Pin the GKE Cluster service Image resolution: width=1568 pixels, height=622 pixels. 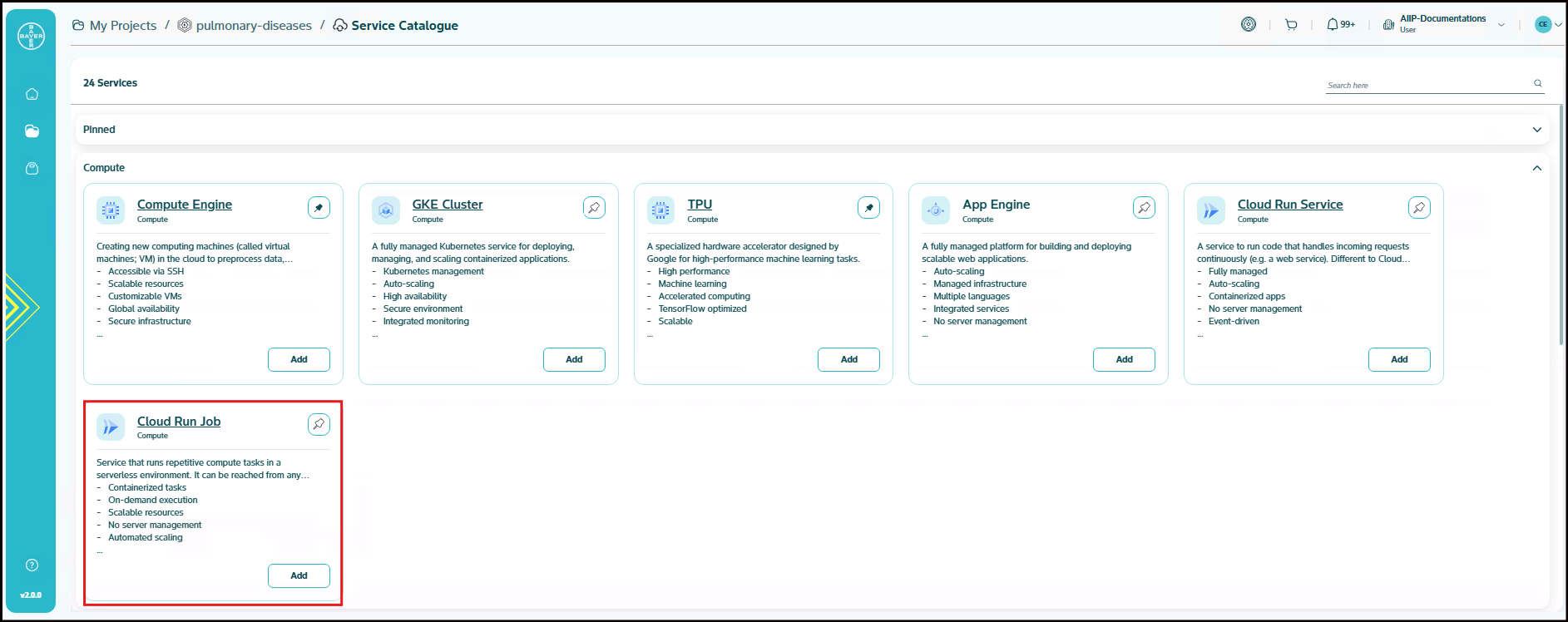(x=594, y=208)
